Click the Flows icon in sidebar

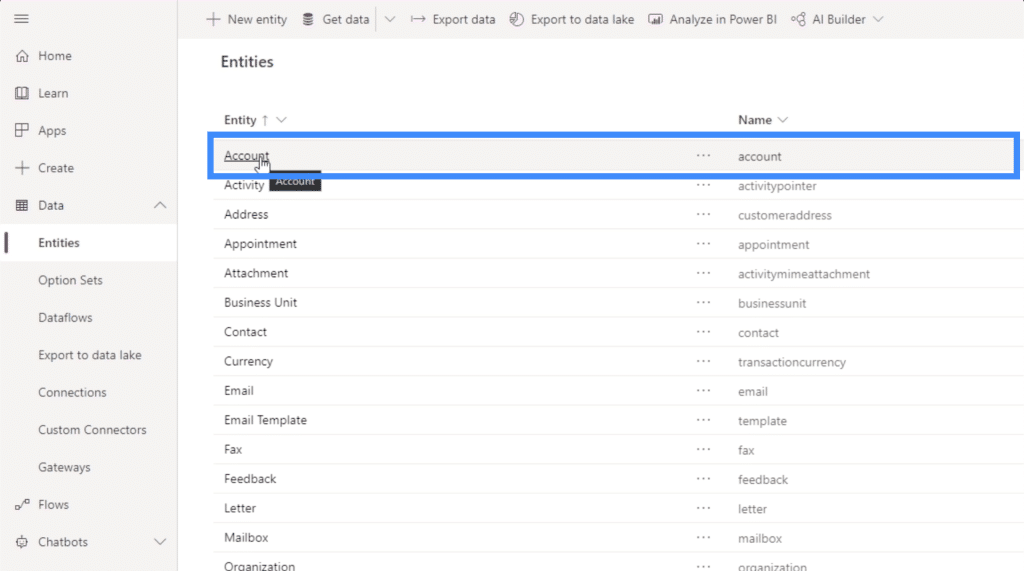pos(22,504)
